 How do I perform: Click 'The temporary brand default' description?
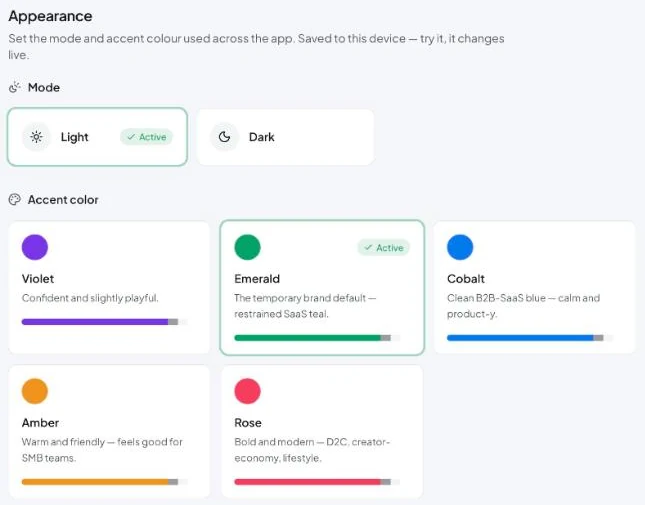point(305,306)
